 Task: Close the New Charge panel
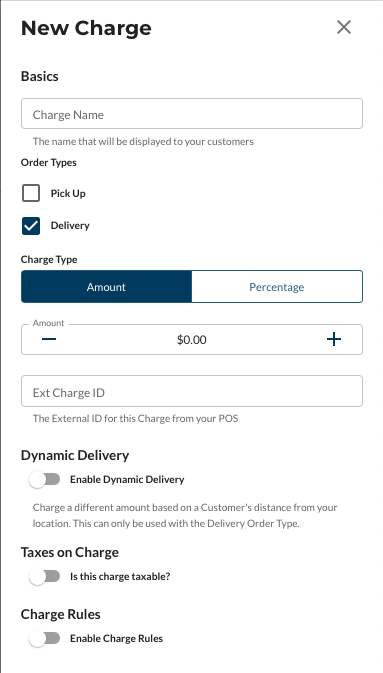[x=344, y=27]
